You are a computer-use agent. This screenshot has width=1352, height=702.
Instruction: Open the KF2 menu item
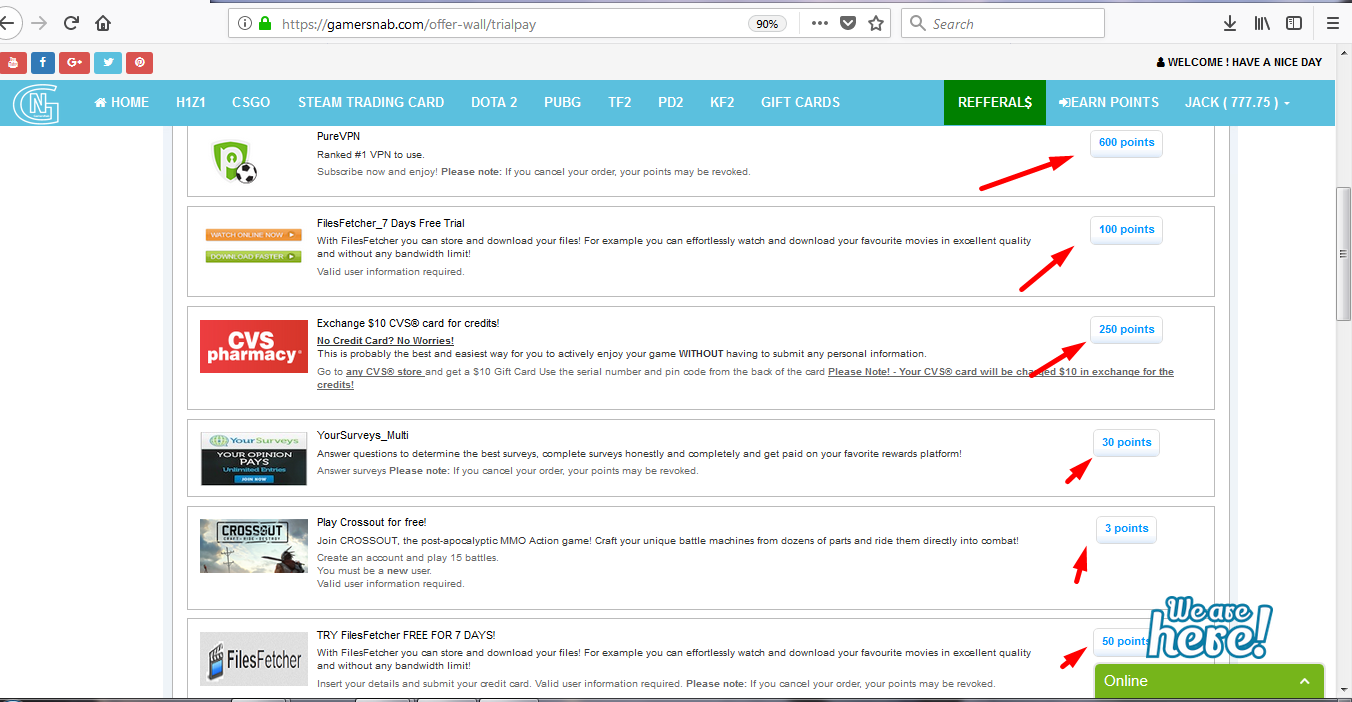coord(722,103)
